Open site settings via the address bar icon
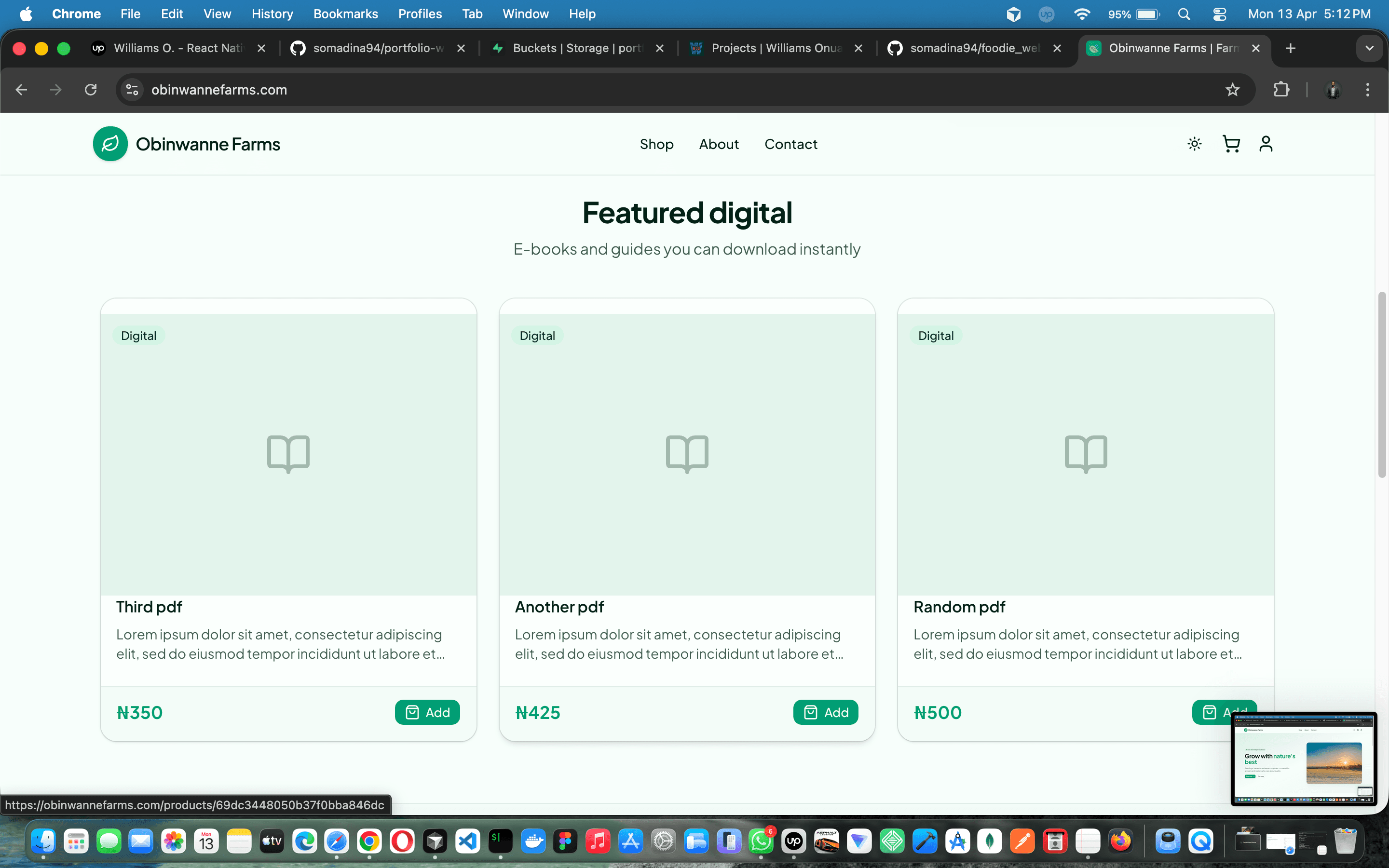1389x868 pixels. pos(132,90)
